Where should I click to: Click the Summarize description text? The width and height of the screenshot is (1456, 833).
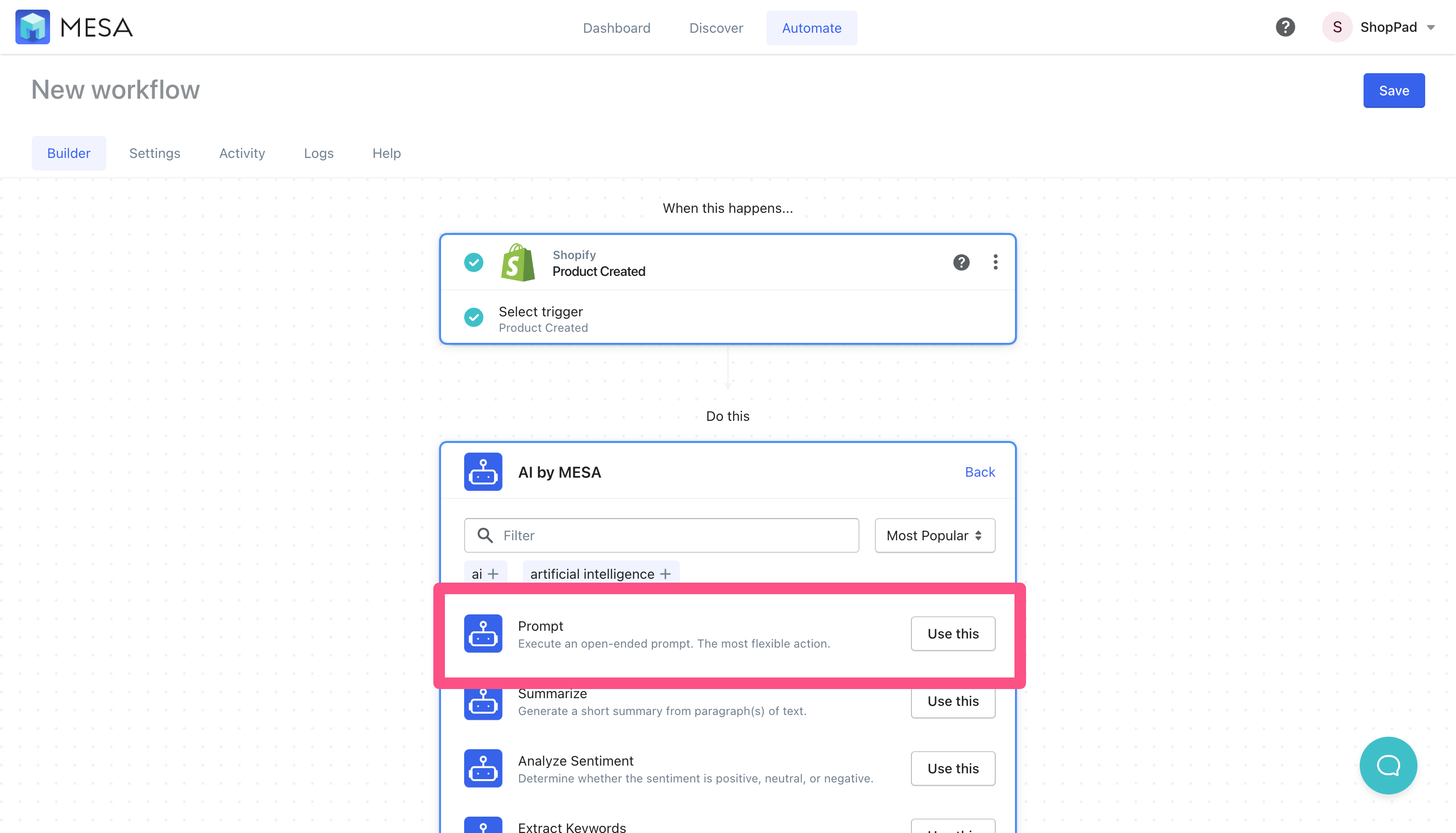[662, 711]
